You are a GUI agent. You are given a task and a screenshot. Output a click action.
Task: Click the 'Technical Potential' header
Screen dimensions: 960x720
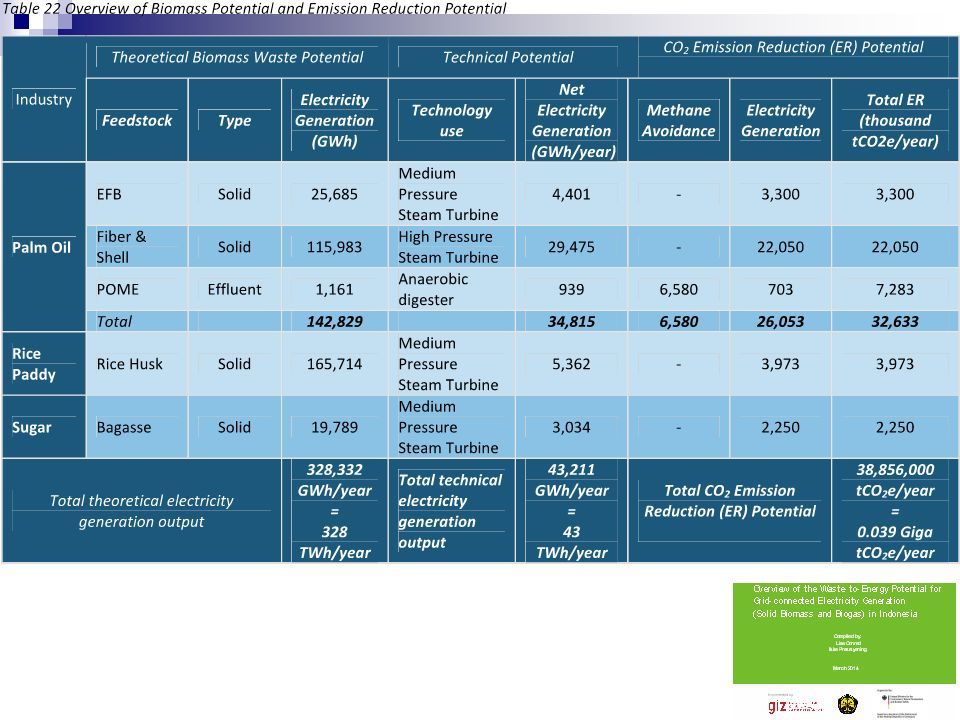508,57
